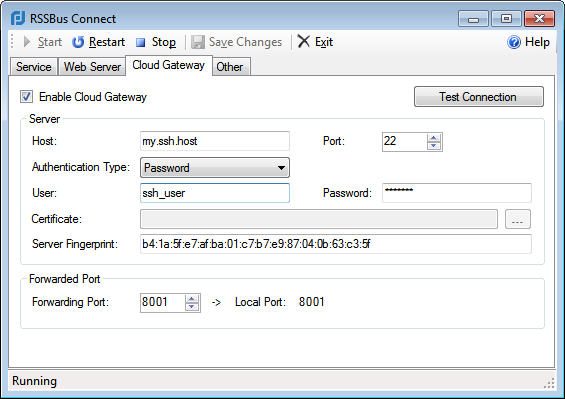Image resolution: width=565 pixels, height=399 pixels.
Task: Click the disabled Certificate path field
Action: point(319,219)
